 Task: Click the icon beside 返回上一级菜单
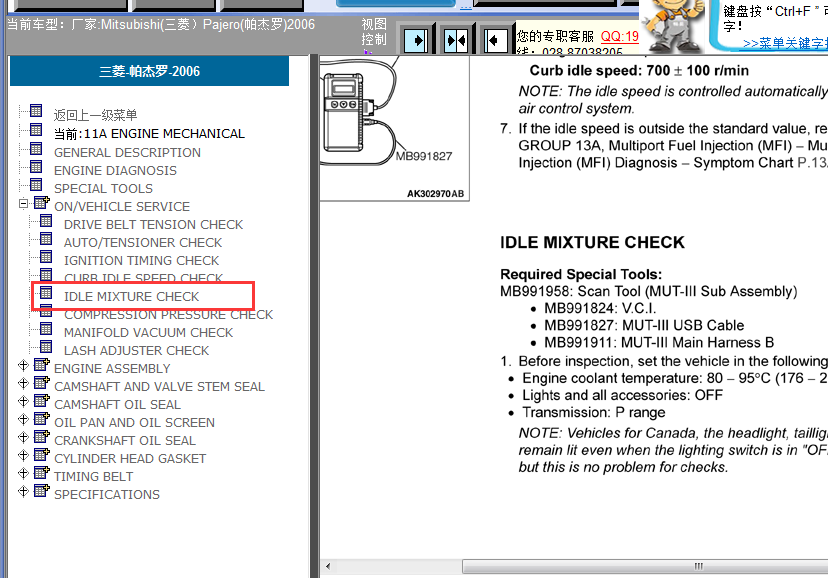pyautogui.click(x=36, y=111)
